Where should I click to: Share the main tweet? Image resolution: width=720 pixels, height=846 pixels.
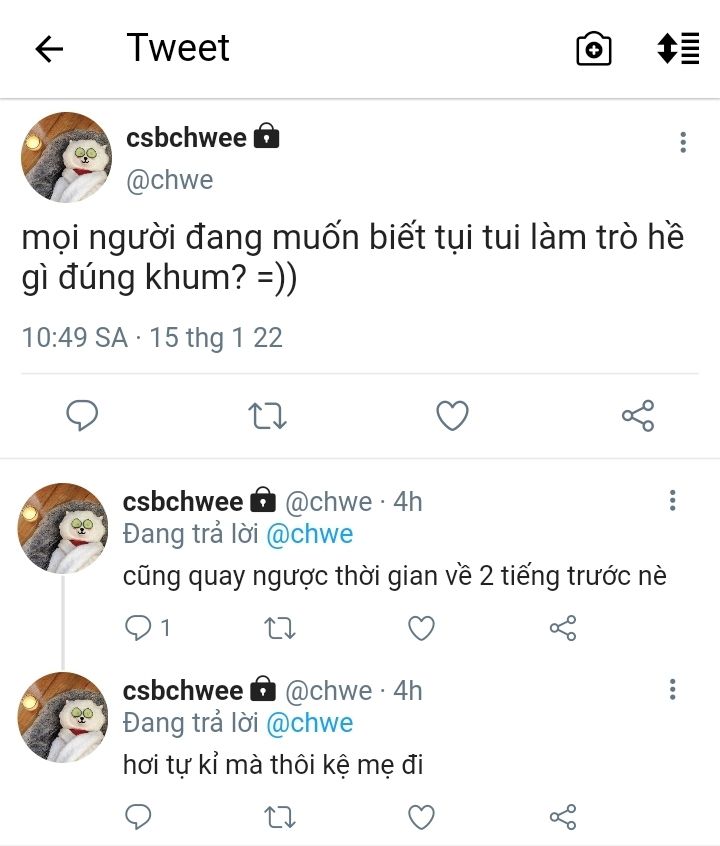(x=637, y=415)
